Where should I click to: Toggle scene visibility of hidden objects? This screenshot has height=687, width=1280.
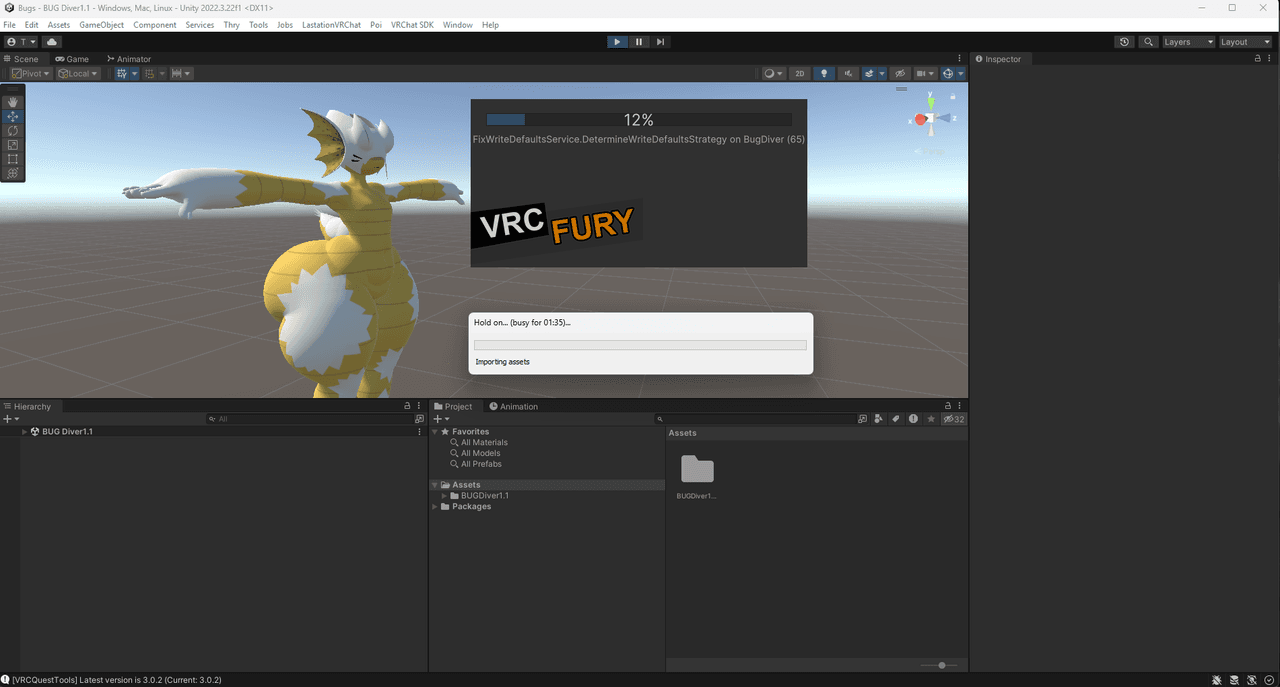coord(900,73)
